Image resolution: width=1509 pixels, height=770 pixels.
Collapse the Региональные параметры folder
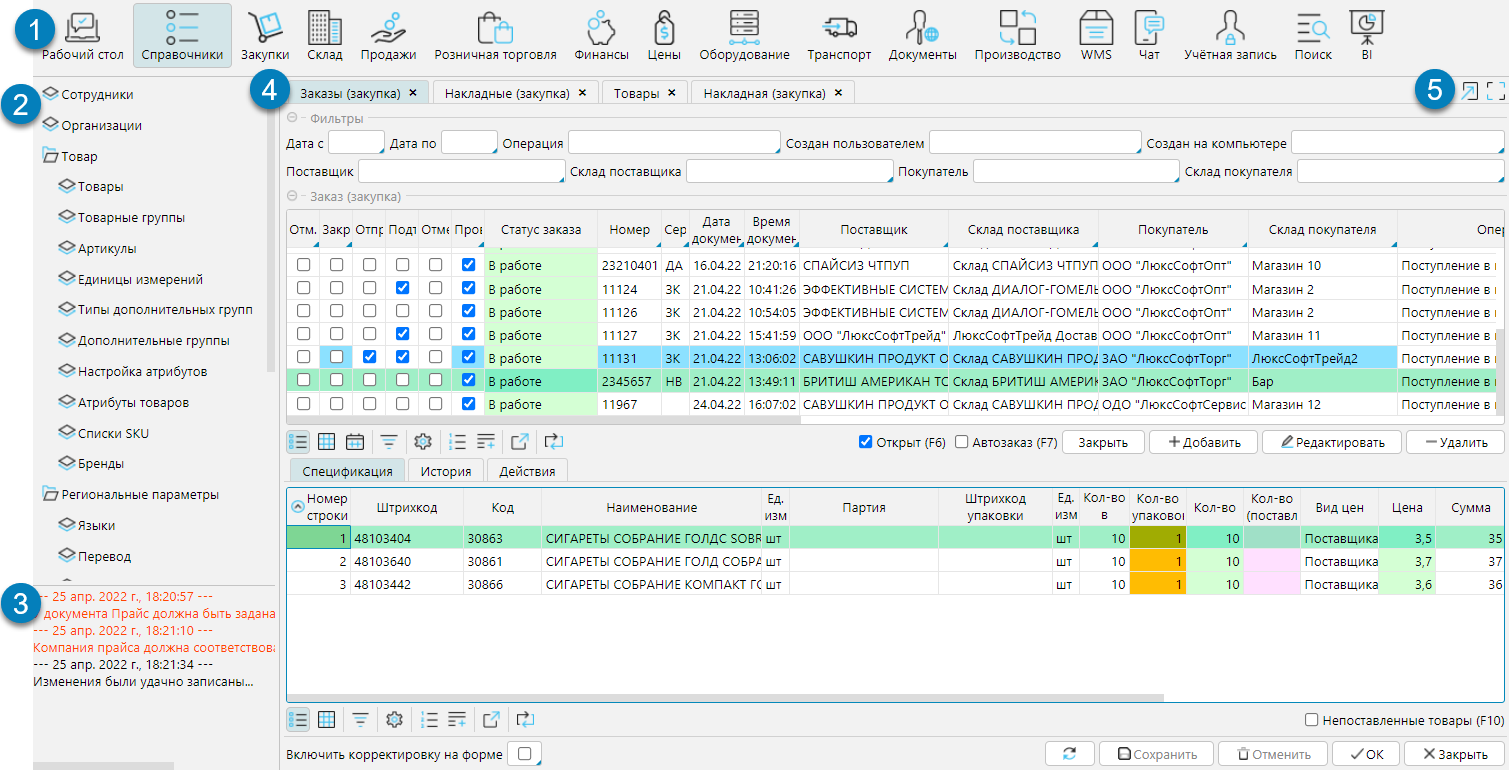50,494
